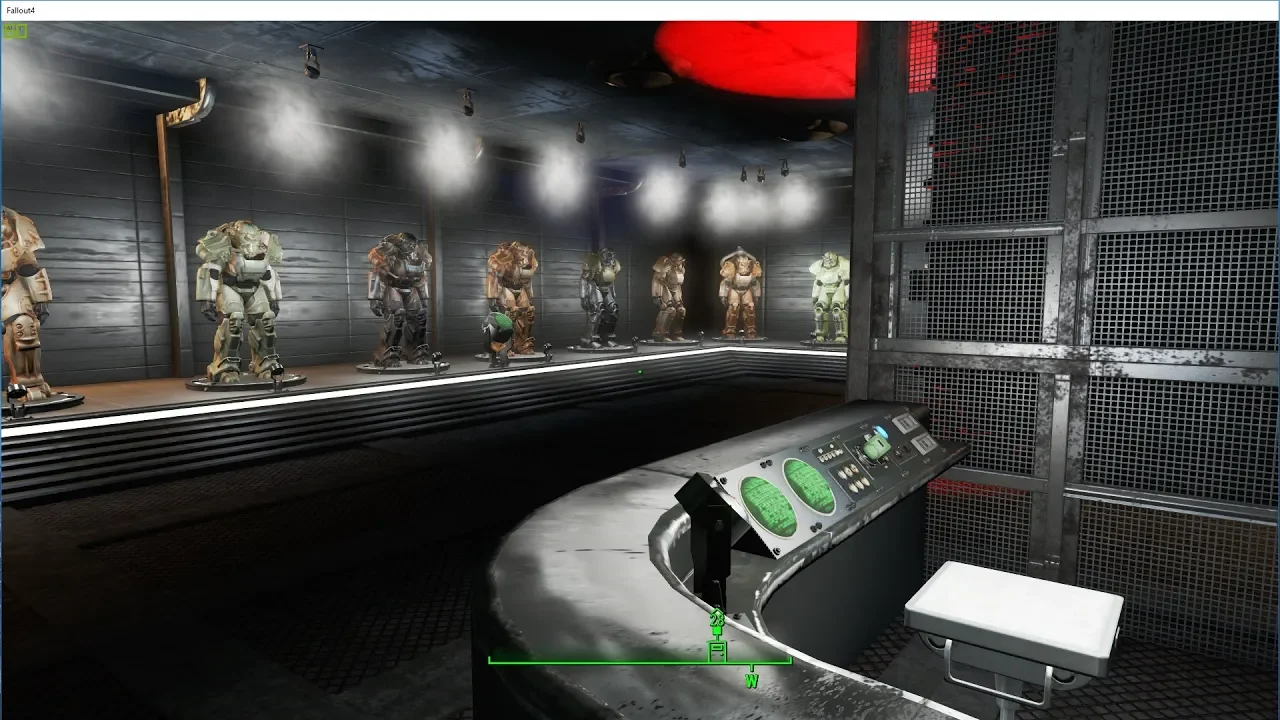Select the black power armor on display
This screenshot has width=1280, height=720.
pos(401,299)
